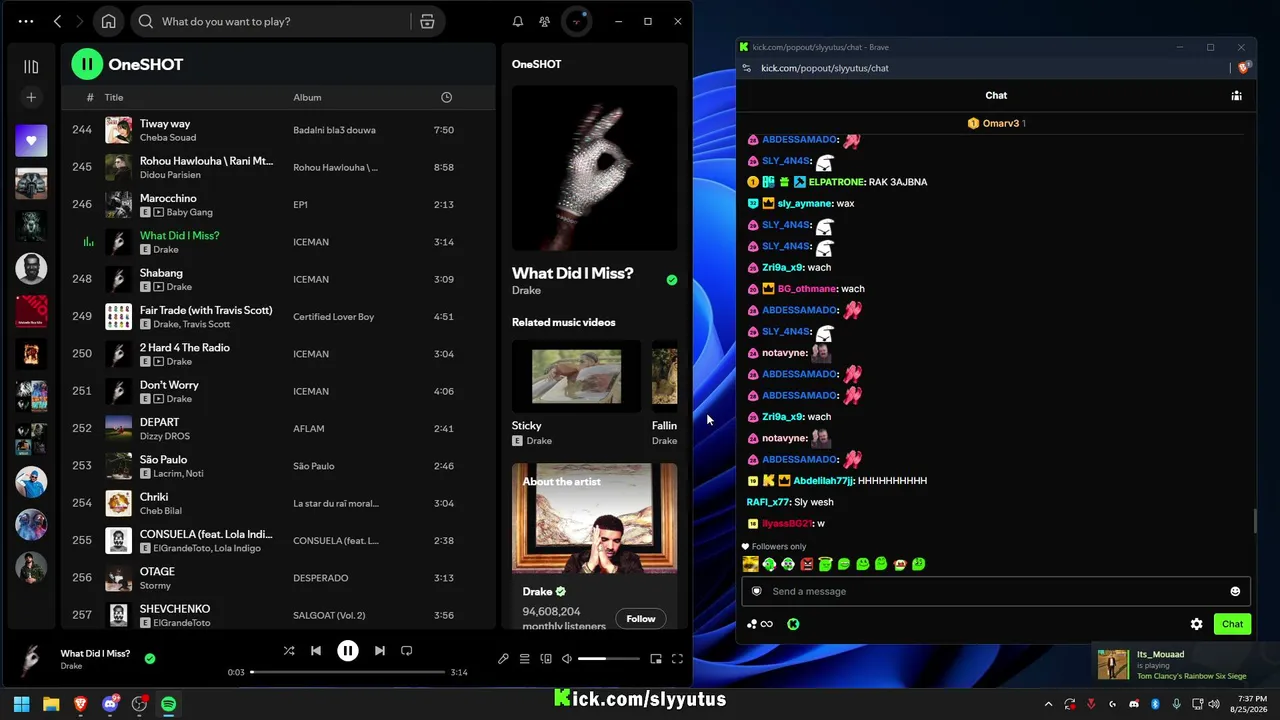Screen dimensions: 1280x720
Task: Connect to a device icon
Action: [x=546, y=659]
